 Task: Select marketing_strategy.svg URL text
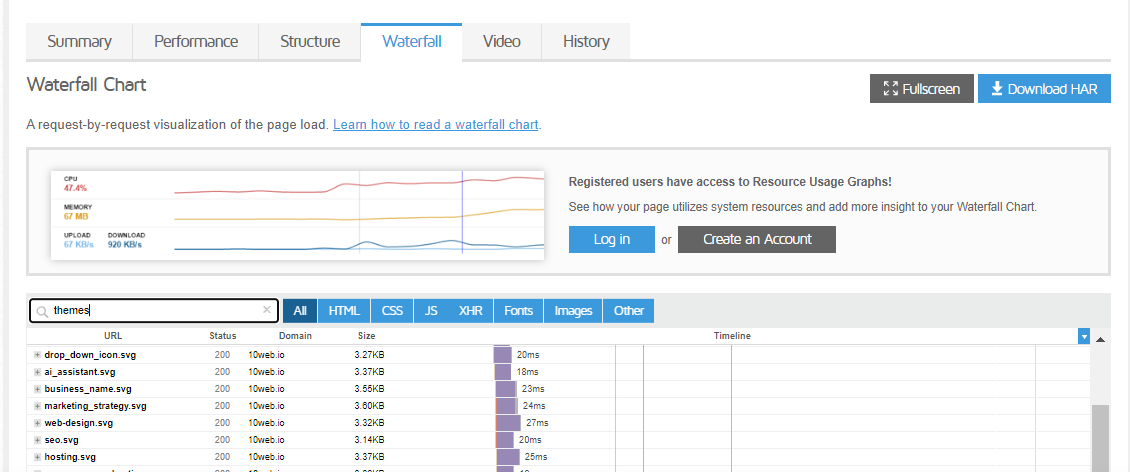(x=95, y=406)
